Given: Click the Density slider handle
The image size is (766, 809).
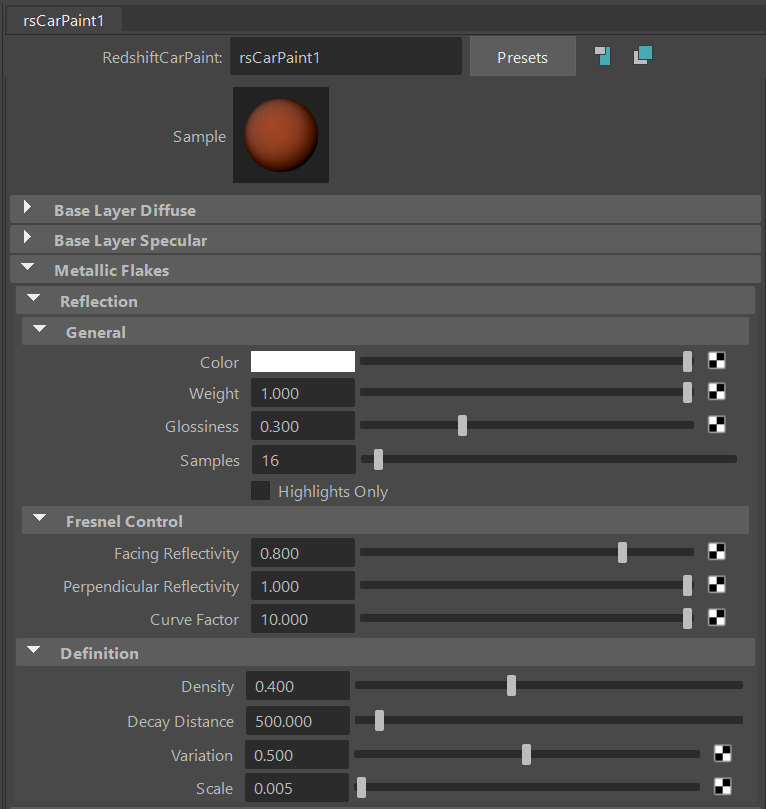Looking at the screenshot, I should [511, 686].
